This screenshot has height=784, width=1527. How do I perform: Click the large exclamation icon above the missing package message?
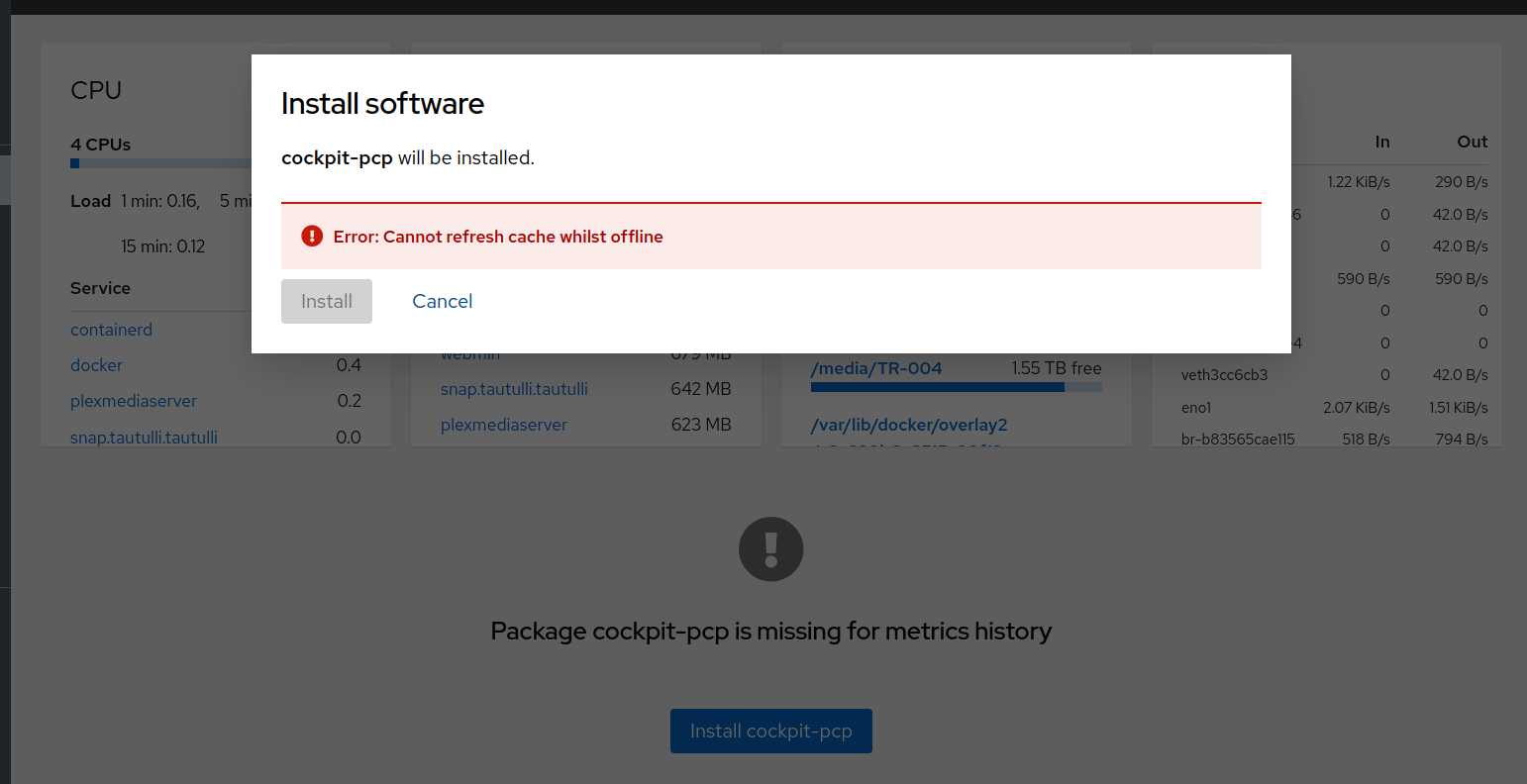[770, 549]
